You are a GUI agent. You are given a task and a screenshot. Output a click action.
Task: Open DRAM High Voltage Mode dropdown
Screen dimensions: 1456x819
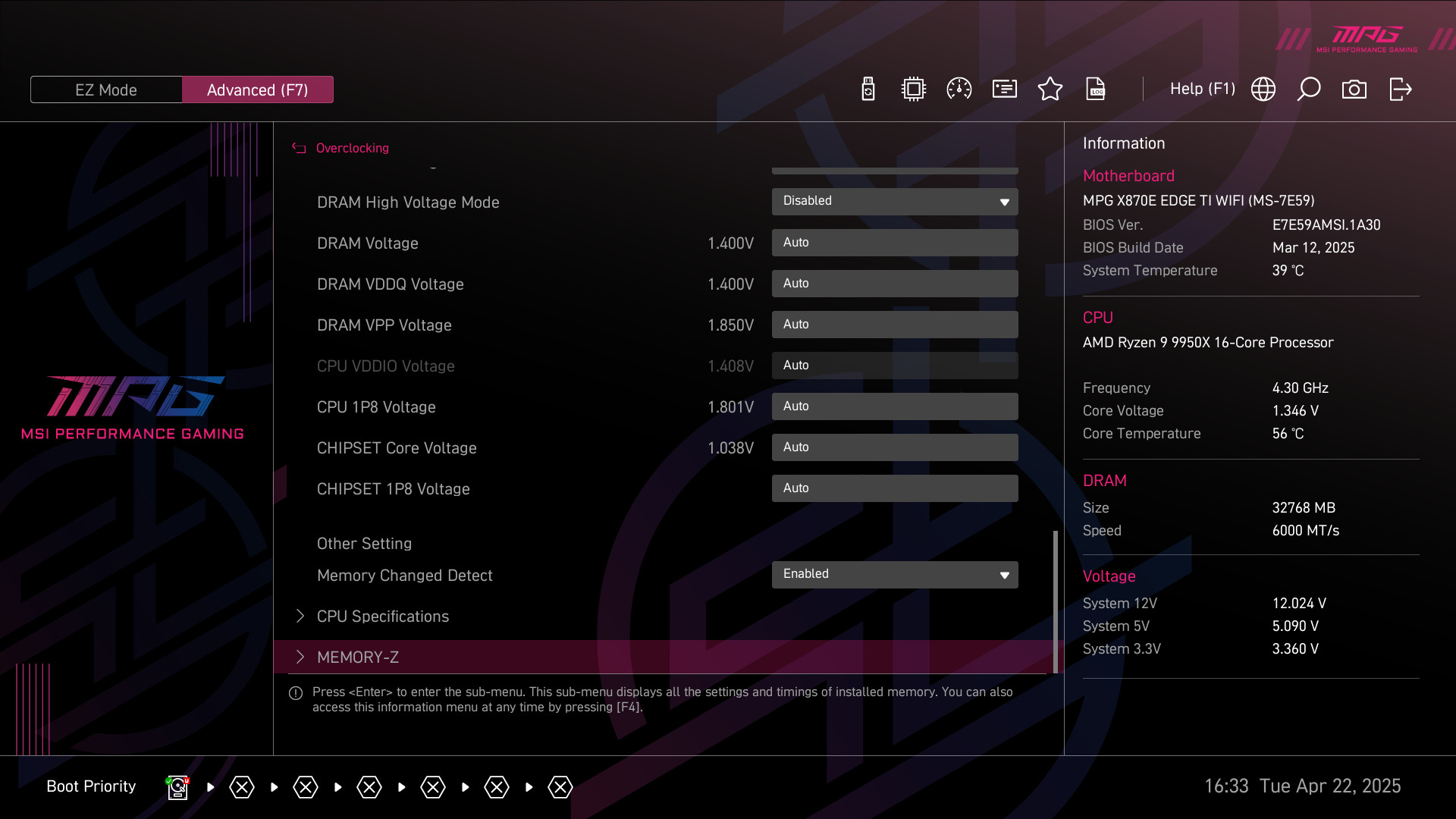895,201
